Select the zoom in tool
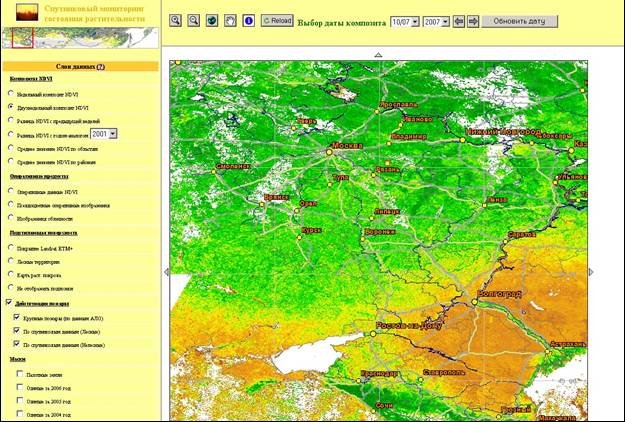Image resolution: width=625 pixels, height=422 pixels. [x=176, y=20]
